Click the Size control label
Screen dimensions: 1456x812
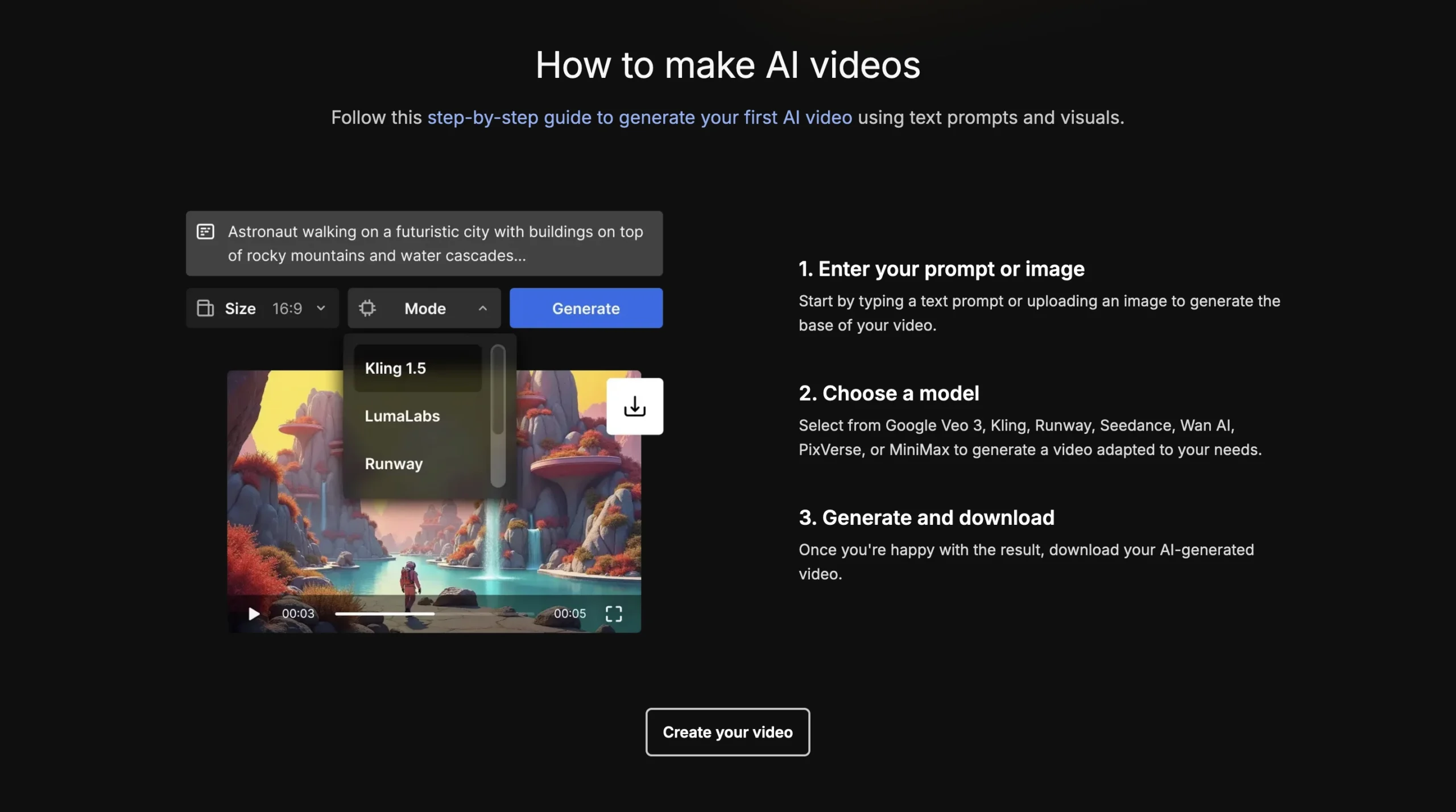[x=241, y=308]
